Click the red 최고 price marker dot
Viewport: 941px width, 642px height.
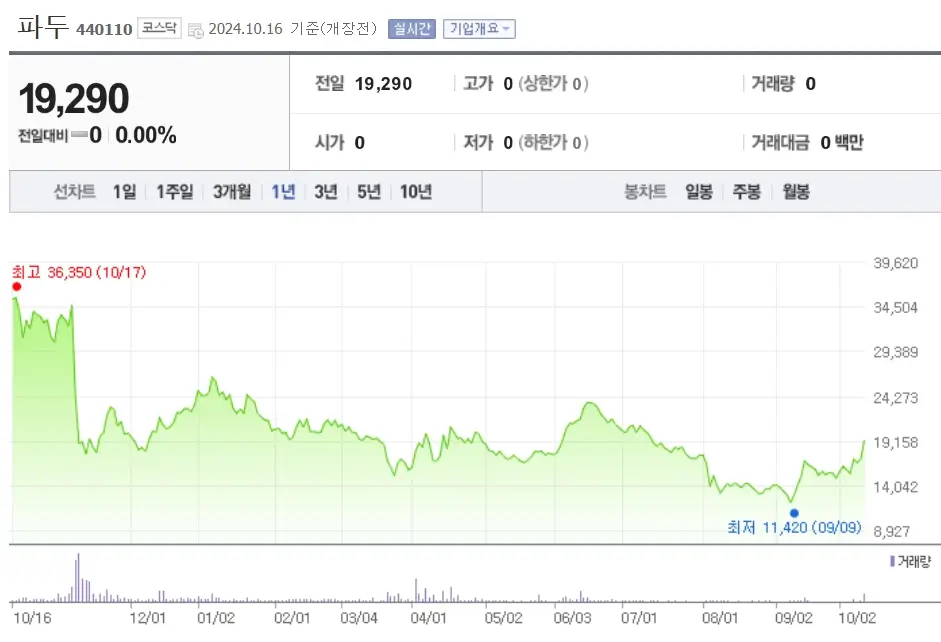point(15,286)
